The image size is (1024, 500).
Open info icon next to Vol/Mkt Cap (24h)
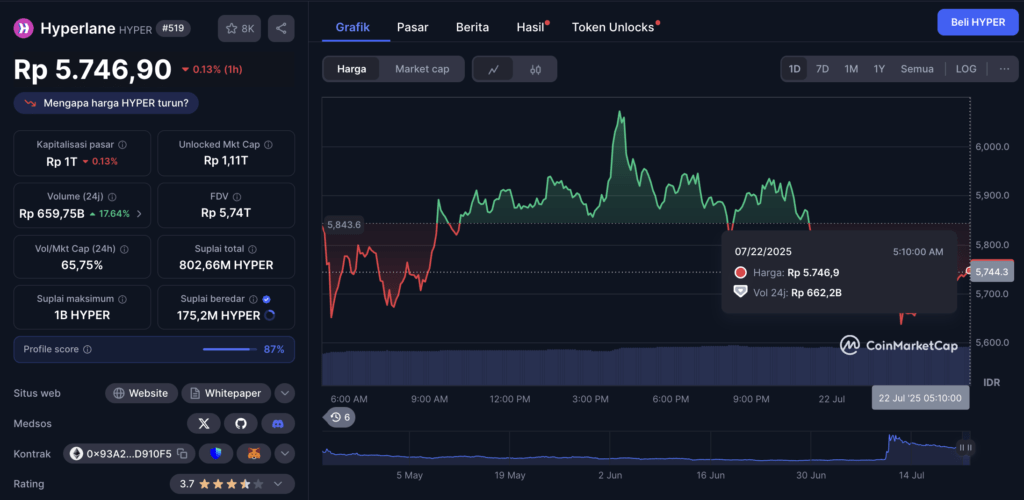124,249
